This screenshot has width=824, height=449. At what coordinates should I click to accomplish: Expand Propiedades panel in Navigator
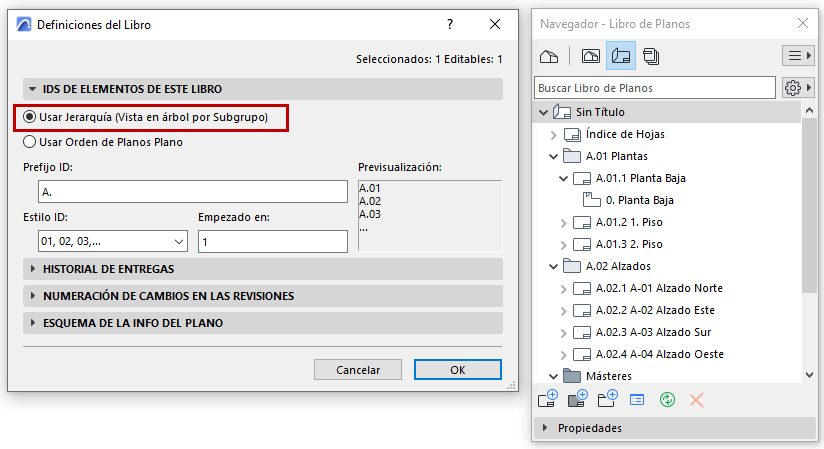(545, 427)
